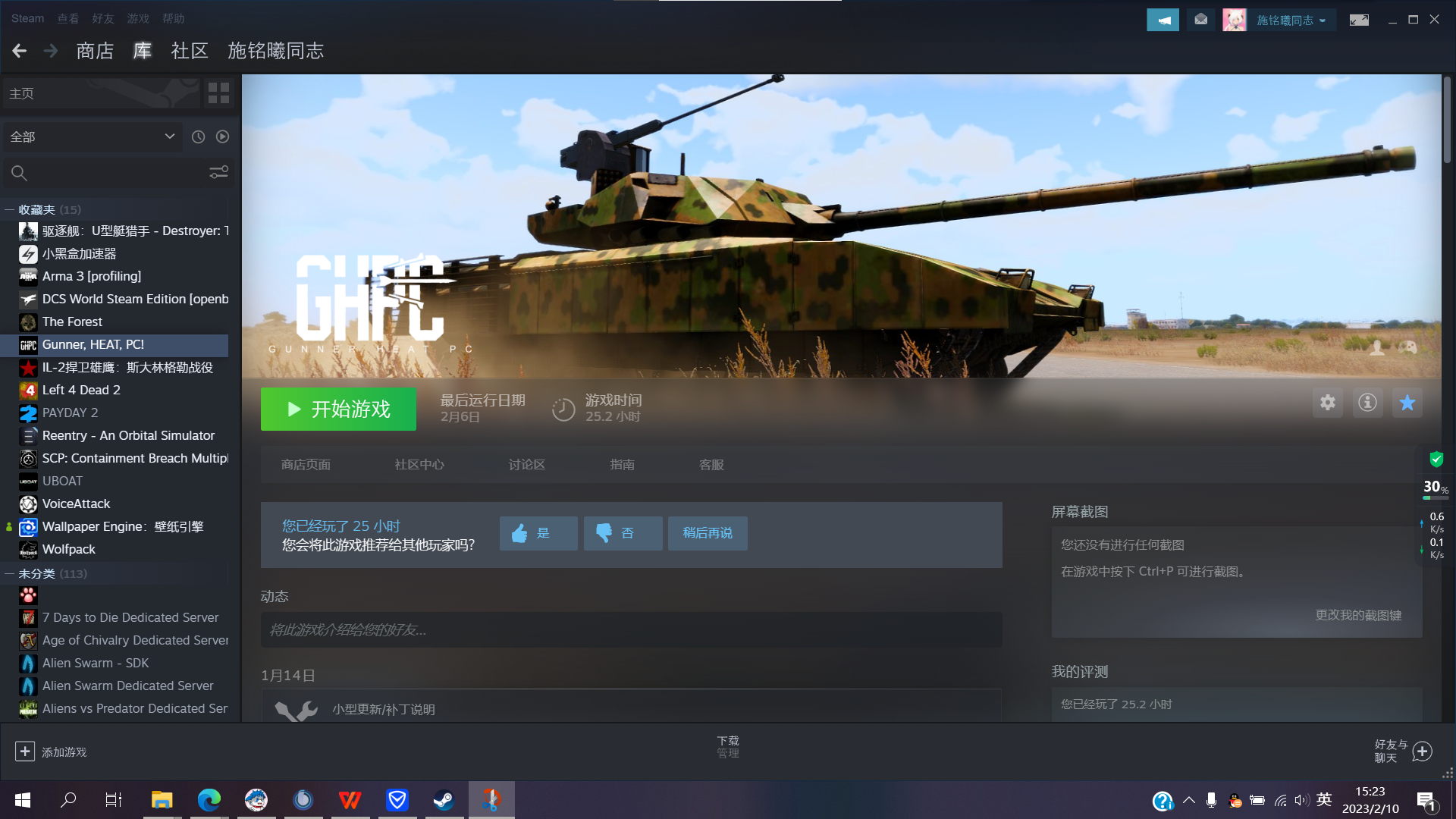Open the 好友 menu
Screen dimensions: 1456x819
click(103, 18)
